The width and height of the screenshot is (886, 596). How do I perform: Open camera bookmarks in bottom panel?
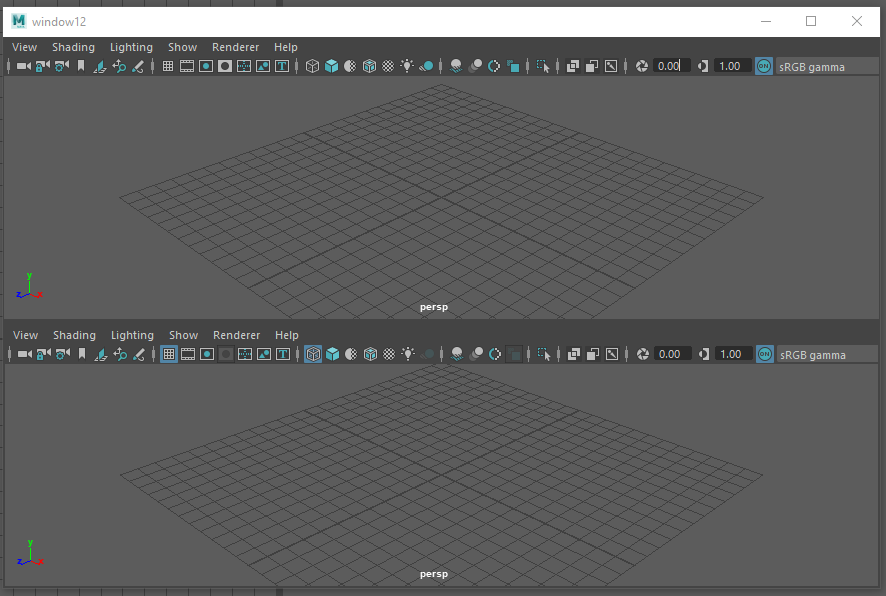pyautogui.click(x=81, y=354)
